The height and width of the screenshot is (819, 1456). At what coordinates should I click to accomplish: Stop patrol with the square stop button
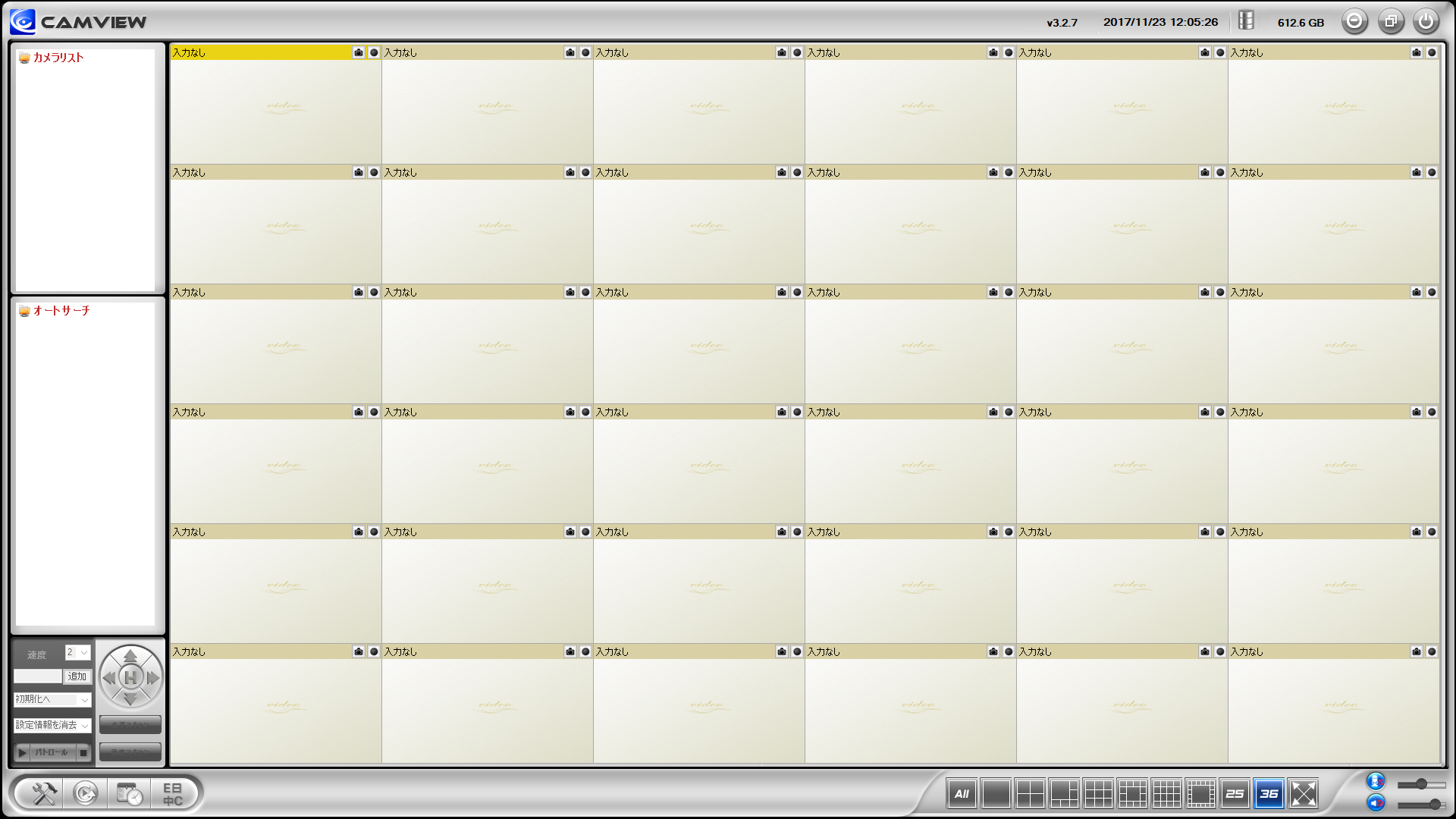(x=83, y=752)
